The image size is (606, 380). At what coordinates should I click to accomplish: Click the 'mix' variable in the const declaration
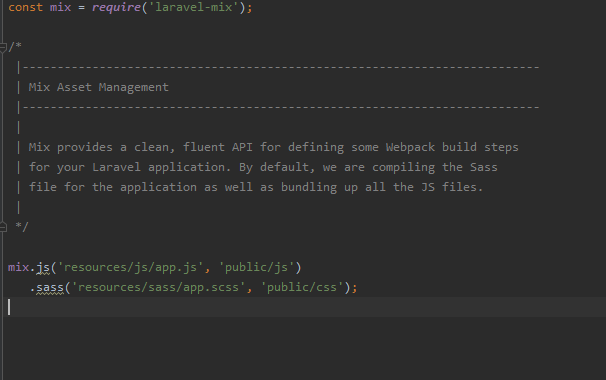click(x=60, y=7)
